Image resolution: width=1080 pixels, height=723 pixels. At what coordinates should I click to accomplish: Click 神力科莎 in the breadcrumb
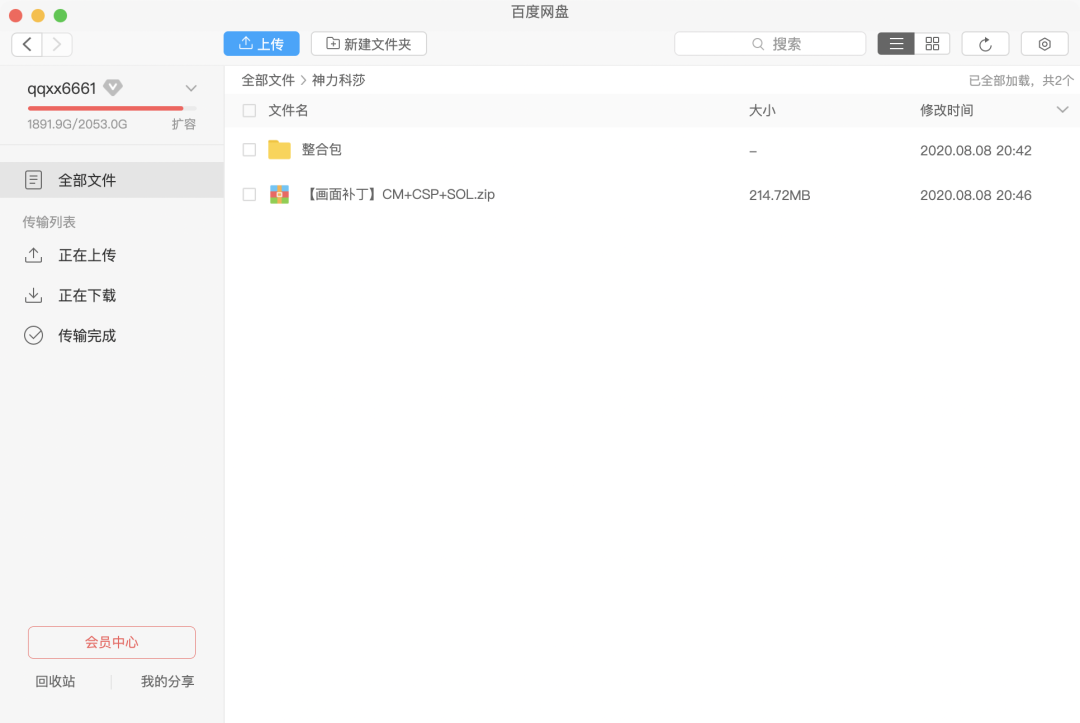(338, 81)
